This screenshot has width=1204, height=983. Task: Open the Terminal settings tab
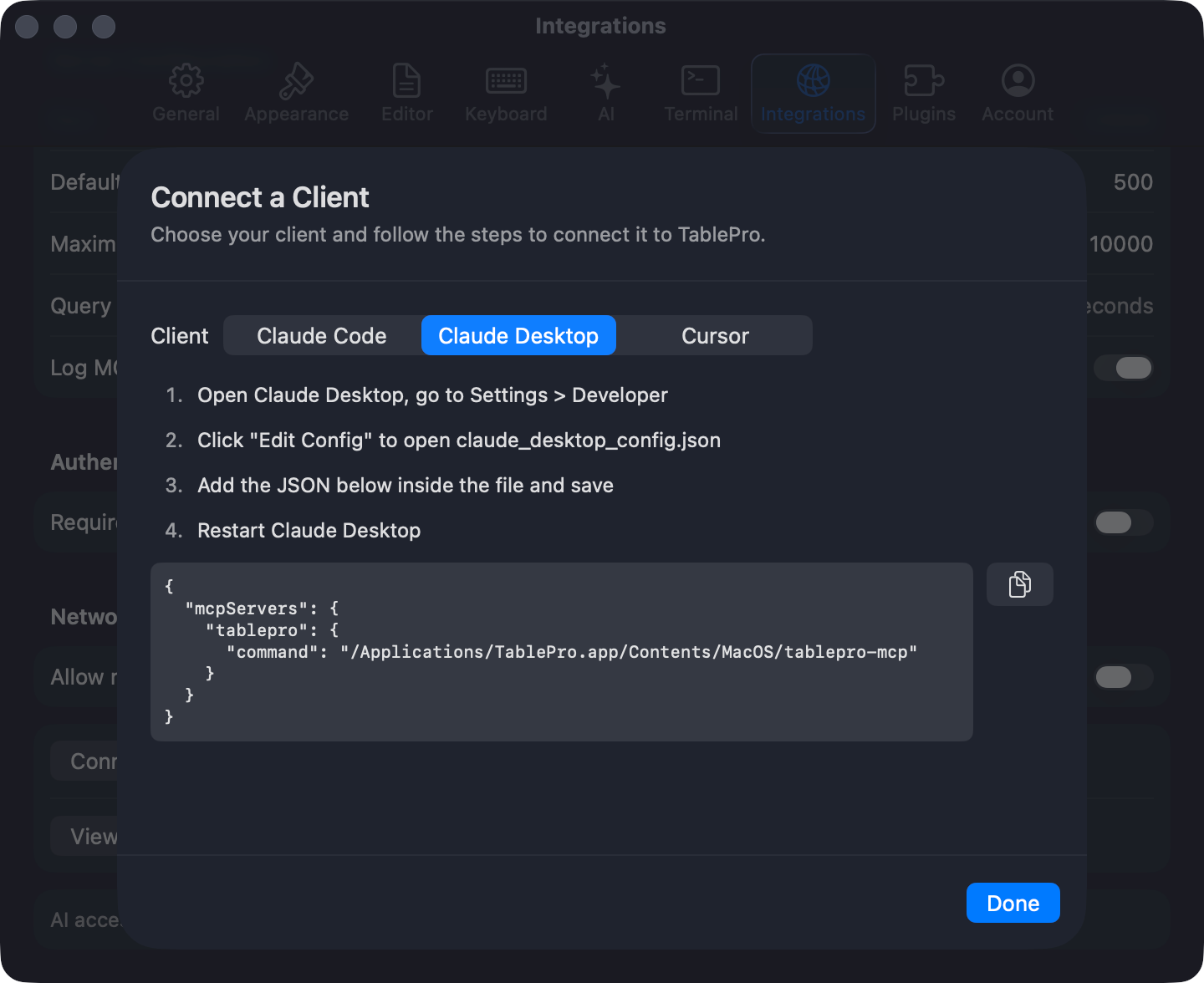pyautogui.click(x=701, y=94)
